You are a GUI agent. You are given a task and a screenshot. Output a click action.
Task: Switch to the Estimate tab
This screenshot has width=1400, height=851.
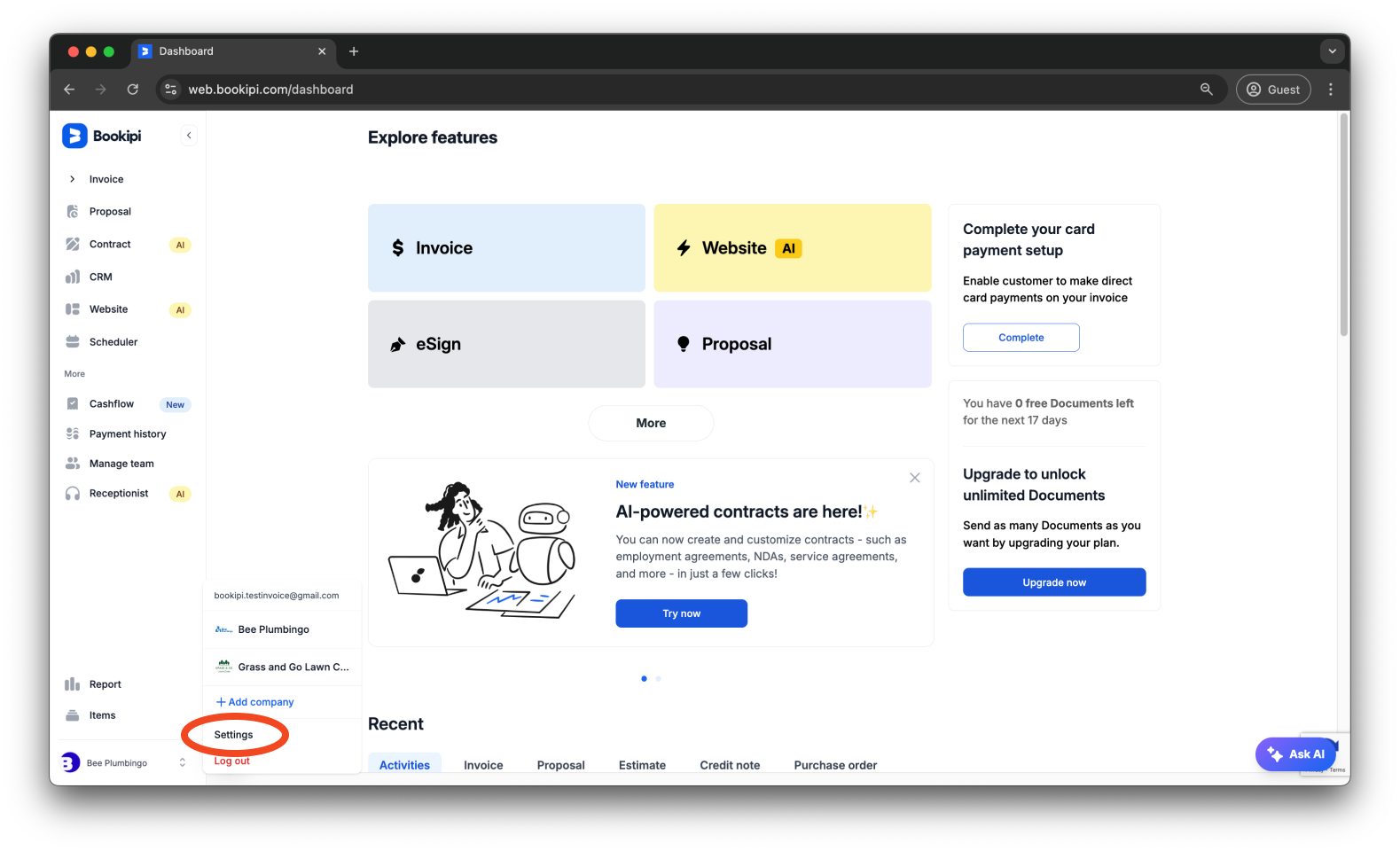(642, 765)
